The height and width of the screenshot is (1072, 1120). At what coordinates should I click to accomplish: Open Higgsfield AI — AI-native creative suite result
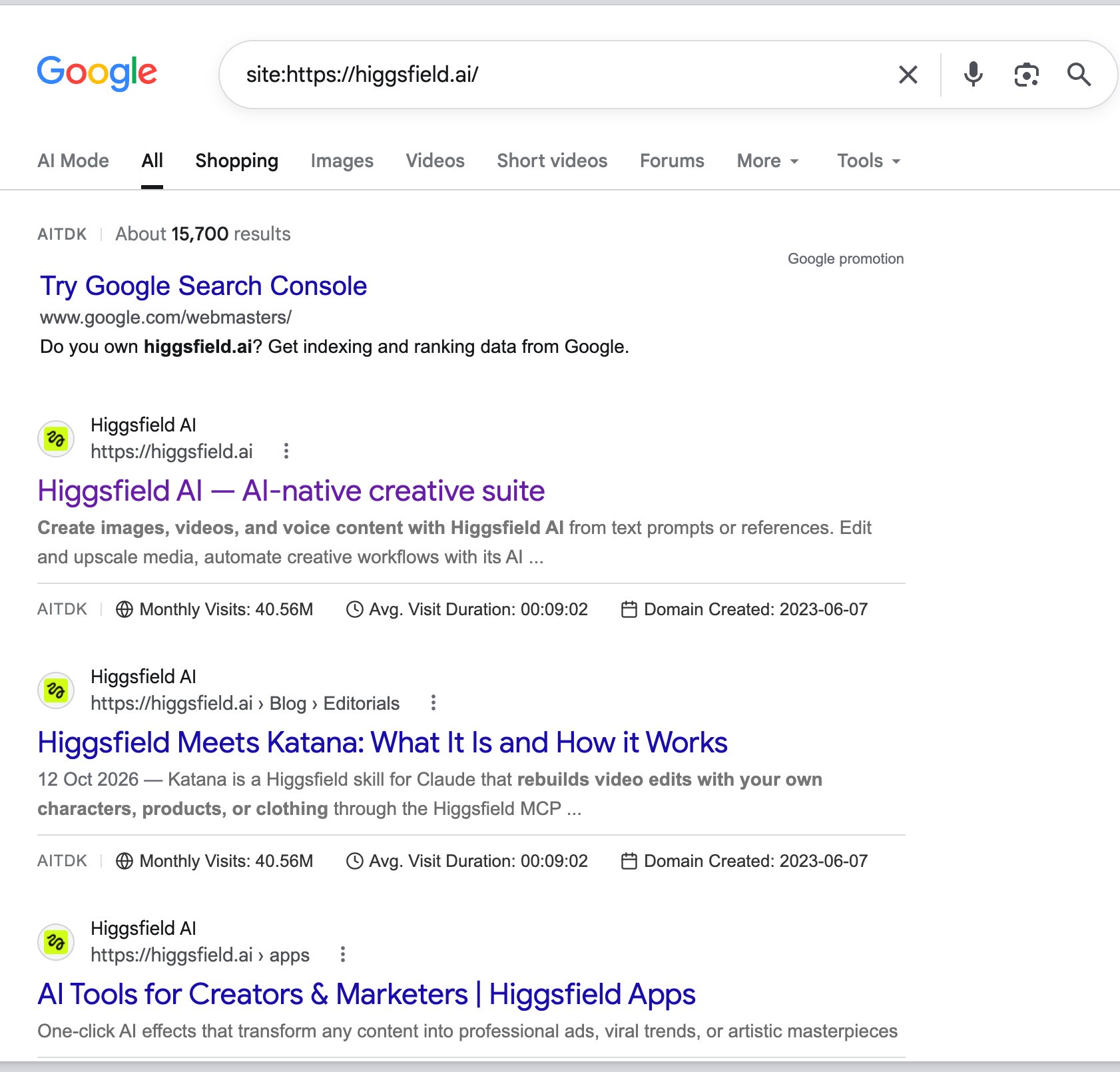291,491
